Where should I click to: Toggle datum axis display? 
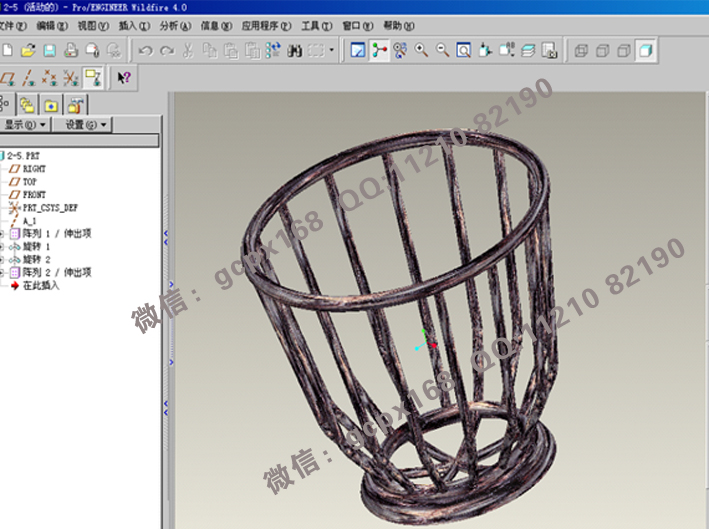[28, 76]
